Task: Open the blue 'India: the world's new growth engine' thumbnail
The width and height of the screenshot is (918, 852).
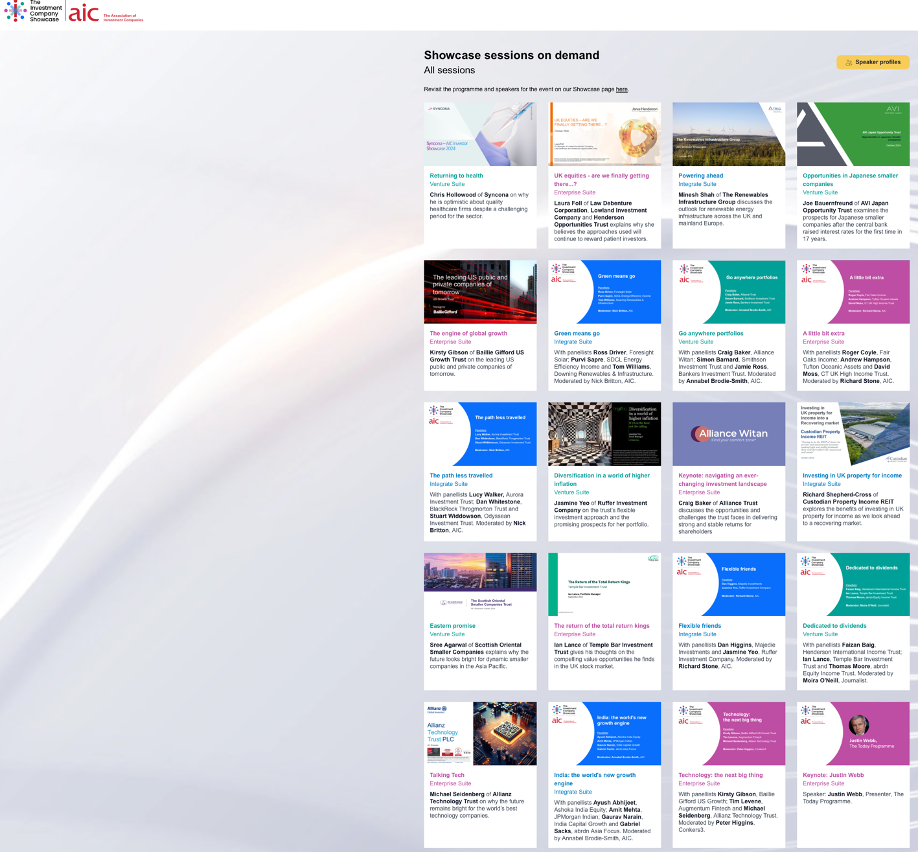Action: click(604, 734)
